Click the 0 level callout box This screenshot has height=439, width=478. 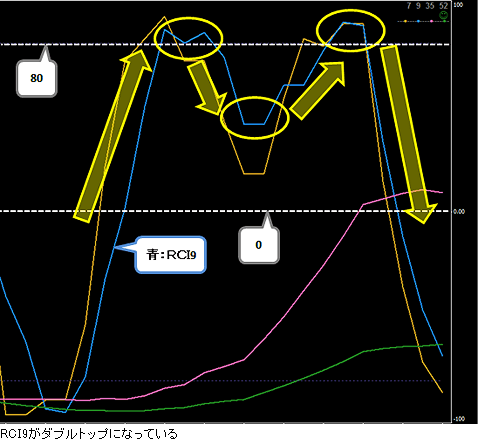[259, 245]
